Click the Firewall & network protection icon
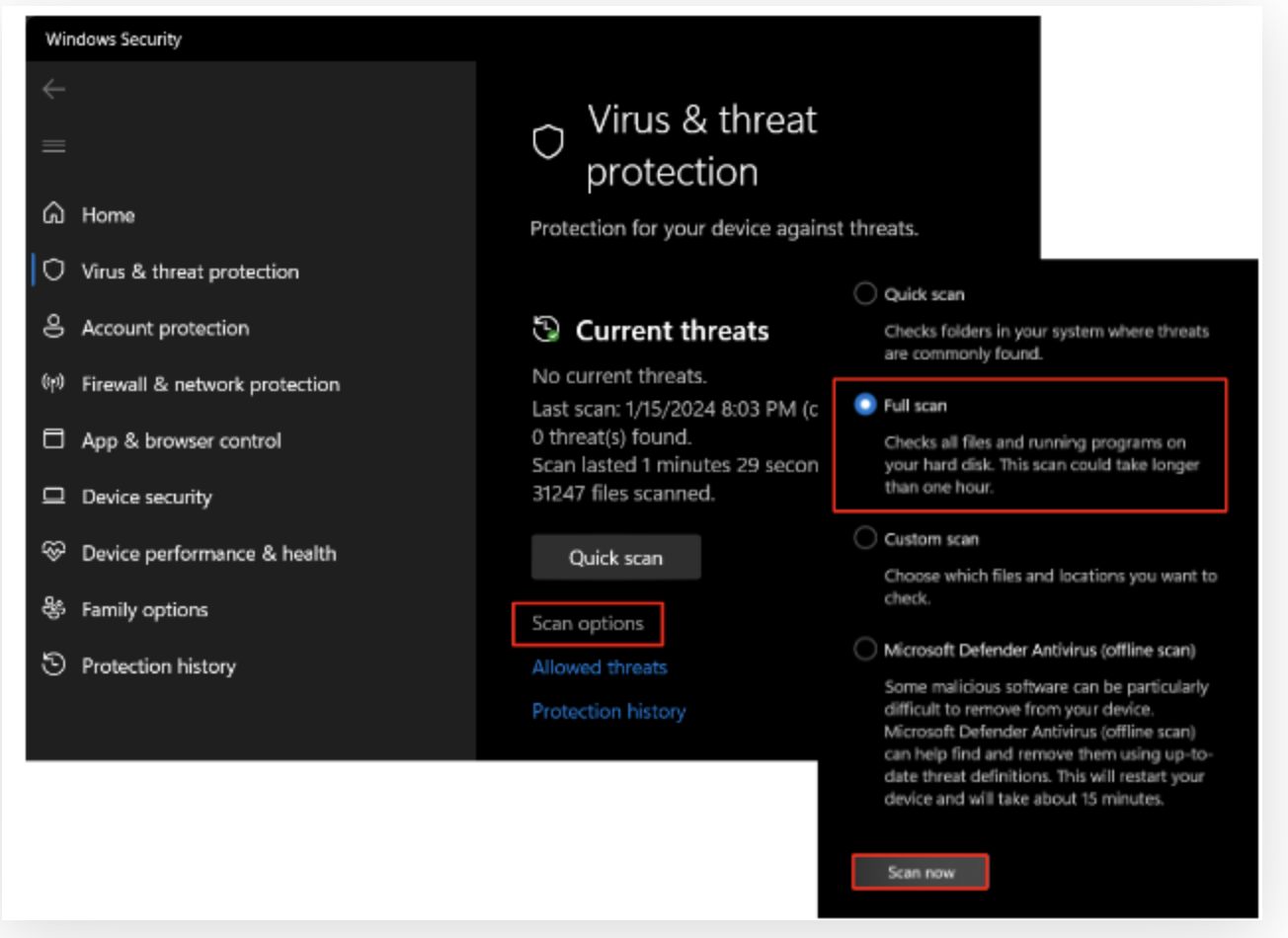This screenshot has height=938, width=1288. [x=53, y=384]
